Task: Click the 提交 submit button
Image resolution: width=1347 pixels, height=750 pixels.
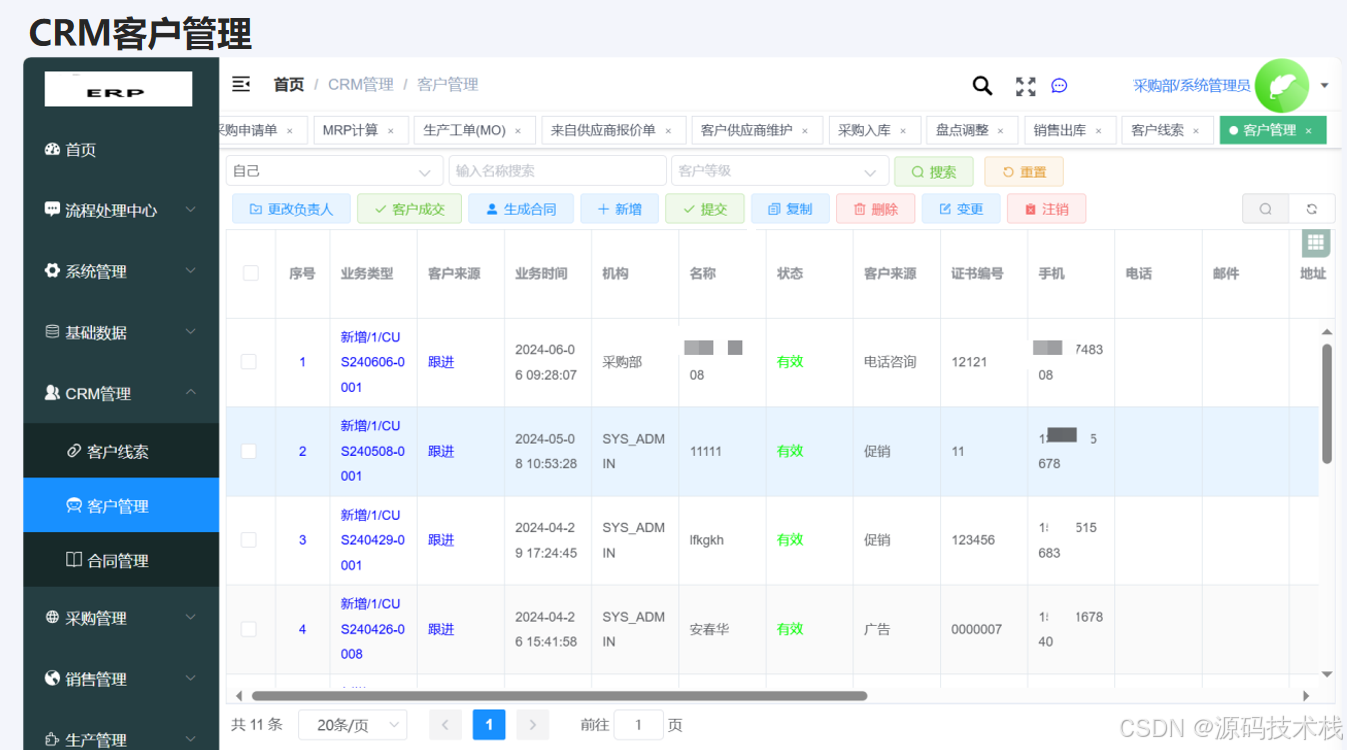Action: point(704,209)
